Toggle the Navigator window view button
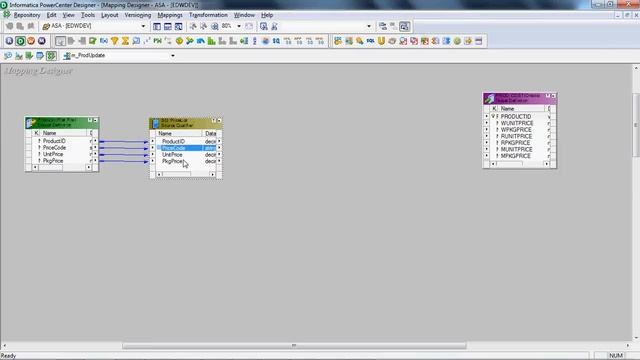The image size is (640, 360). pos(157,26)
